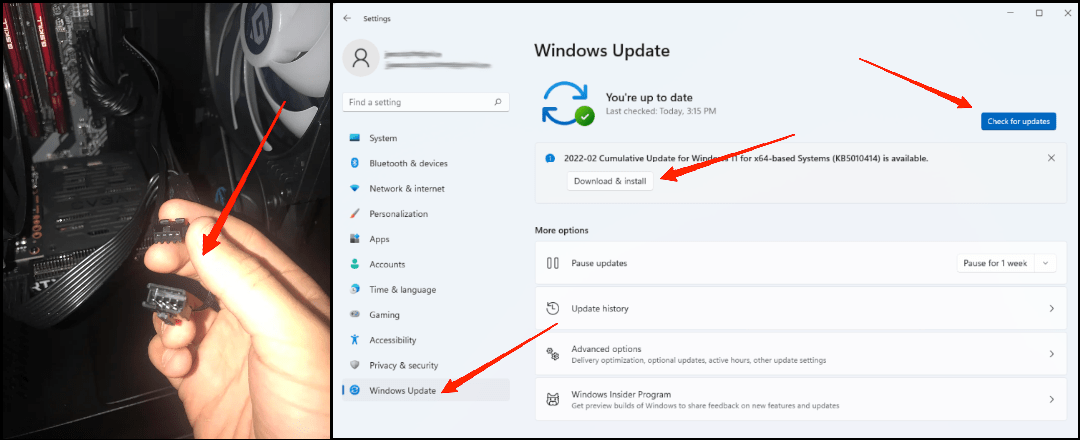The height and width of the screenshot is (440, 1080).
Task: Minimize the Settings window
Action: 1008,12
